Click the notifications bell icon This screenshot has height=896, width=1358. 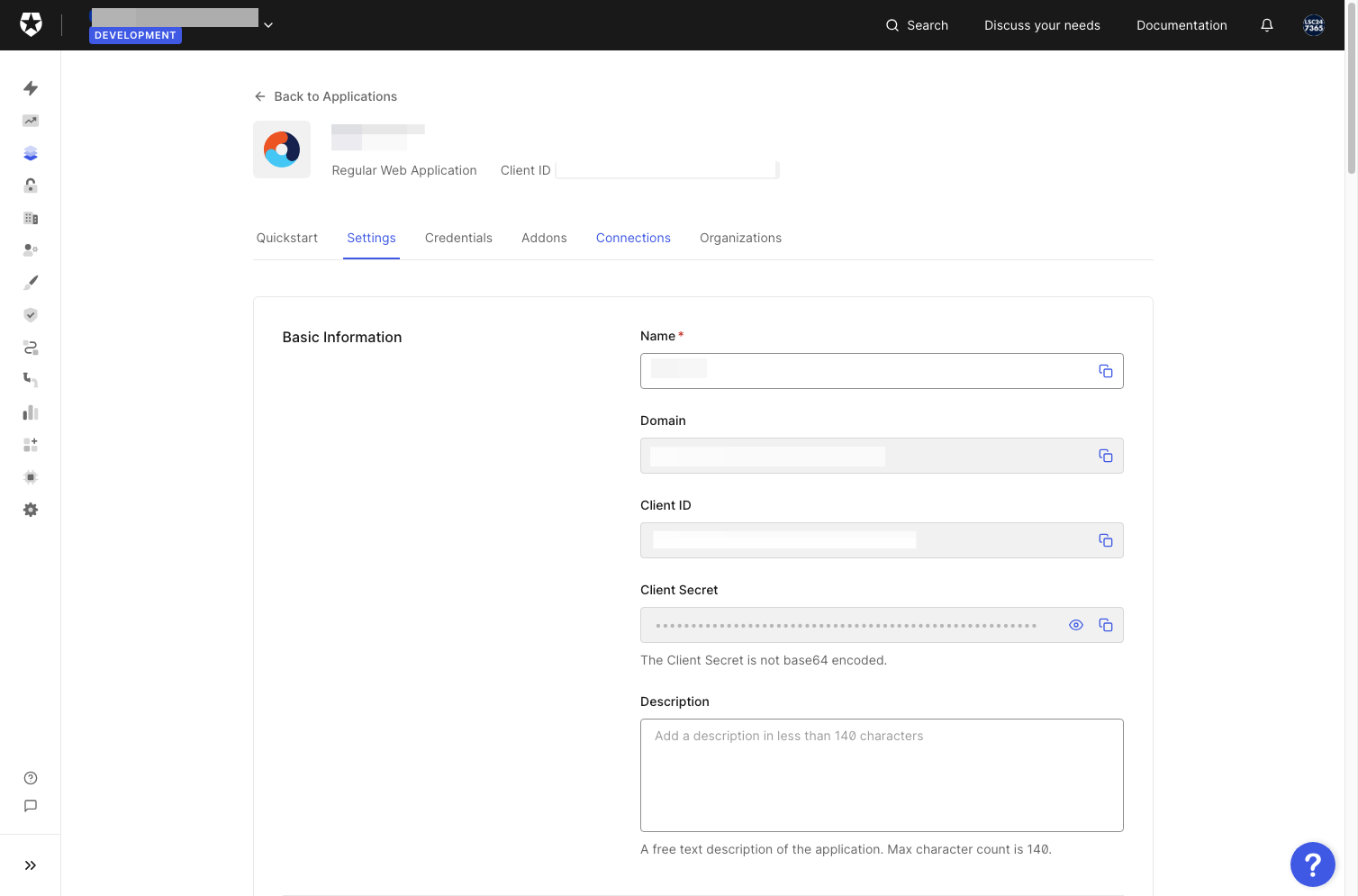click(1267, 25)
